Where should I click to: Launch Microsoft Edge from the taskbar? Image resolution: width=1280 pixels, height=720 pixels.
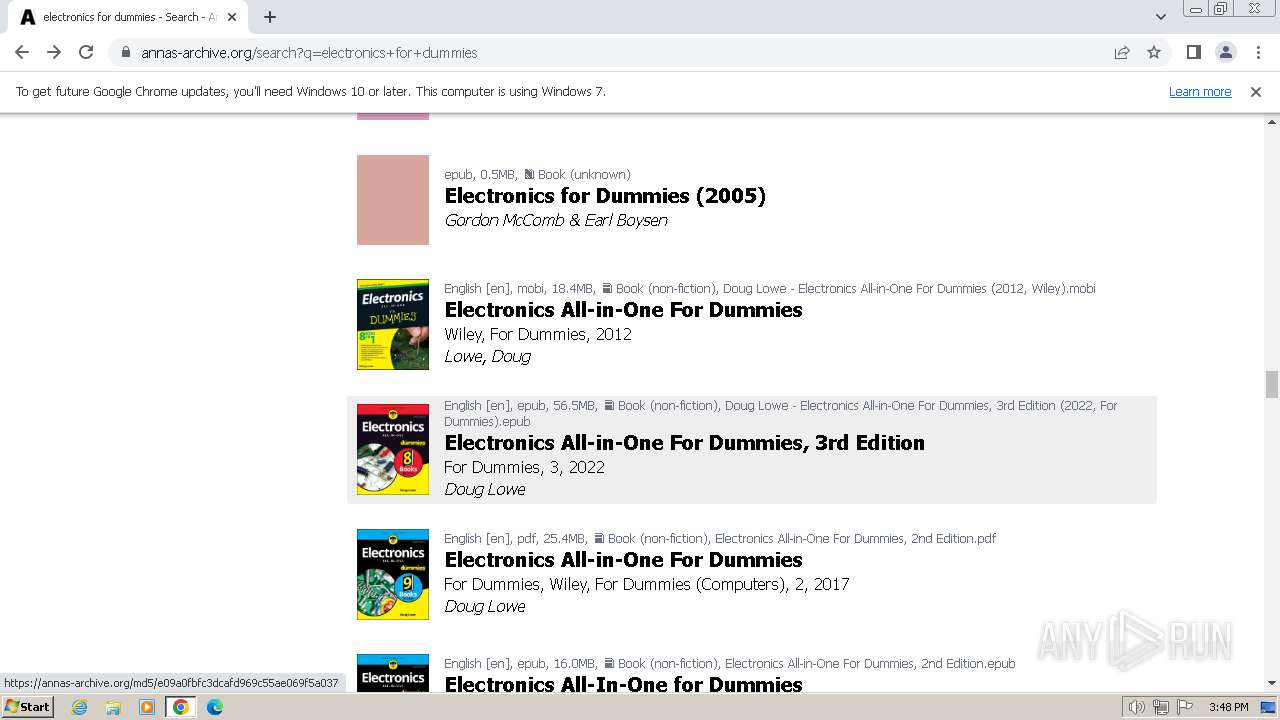point(214,707)
